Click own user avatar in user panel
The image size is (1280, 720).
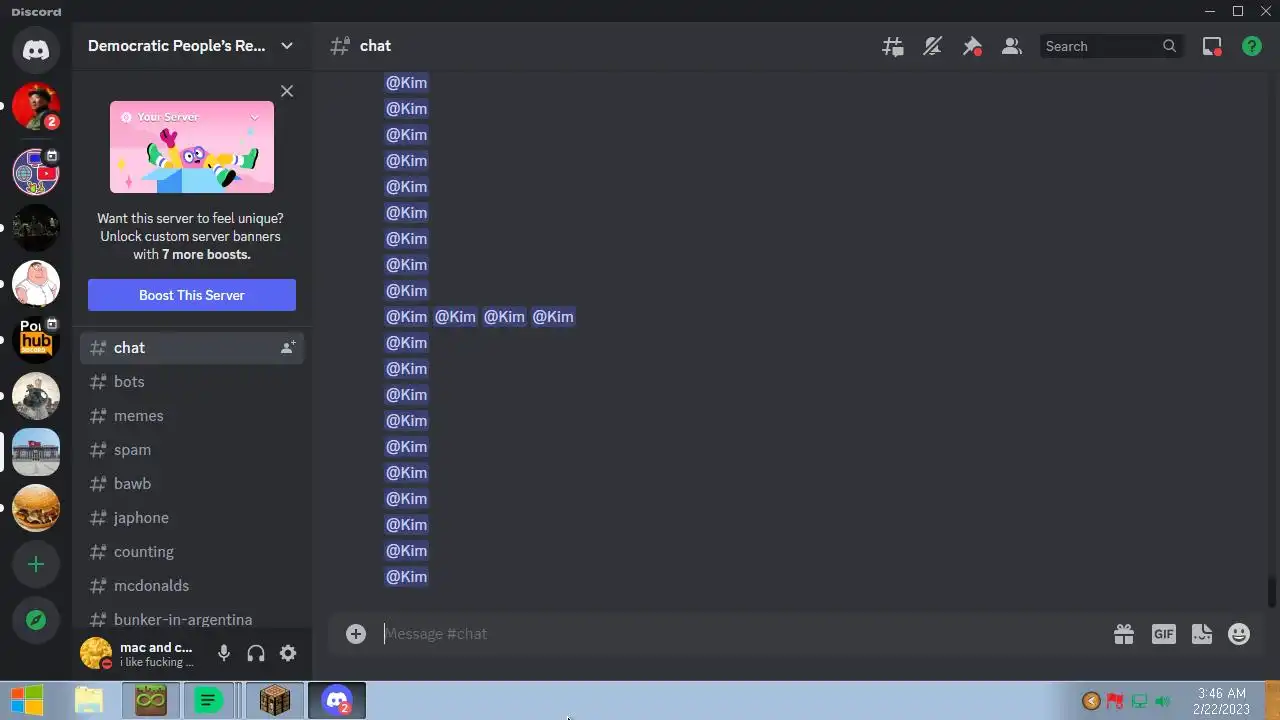[x=96, y=653]
